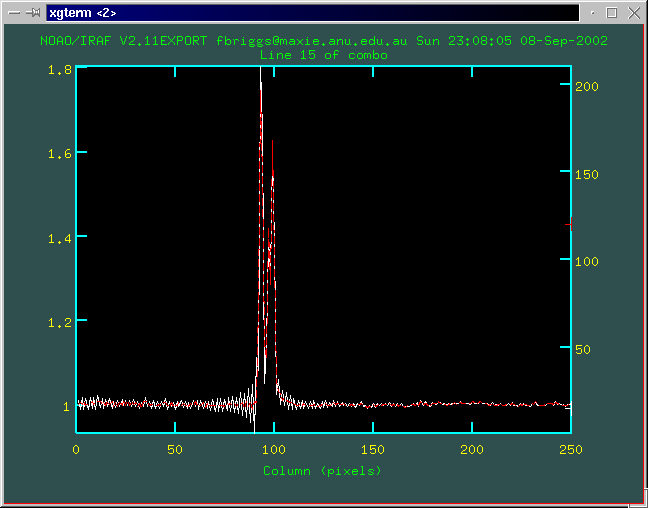
Task: Click right axis value 100
Action: [x=587, y=262]
